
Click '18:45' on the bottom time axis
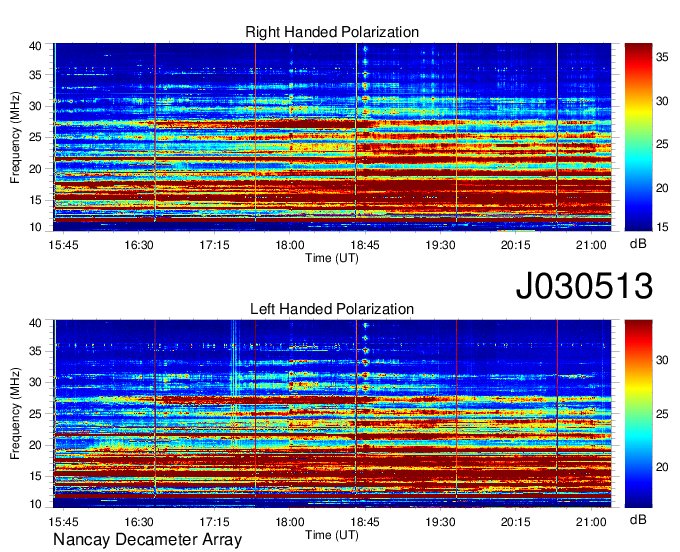pos(365,522)
